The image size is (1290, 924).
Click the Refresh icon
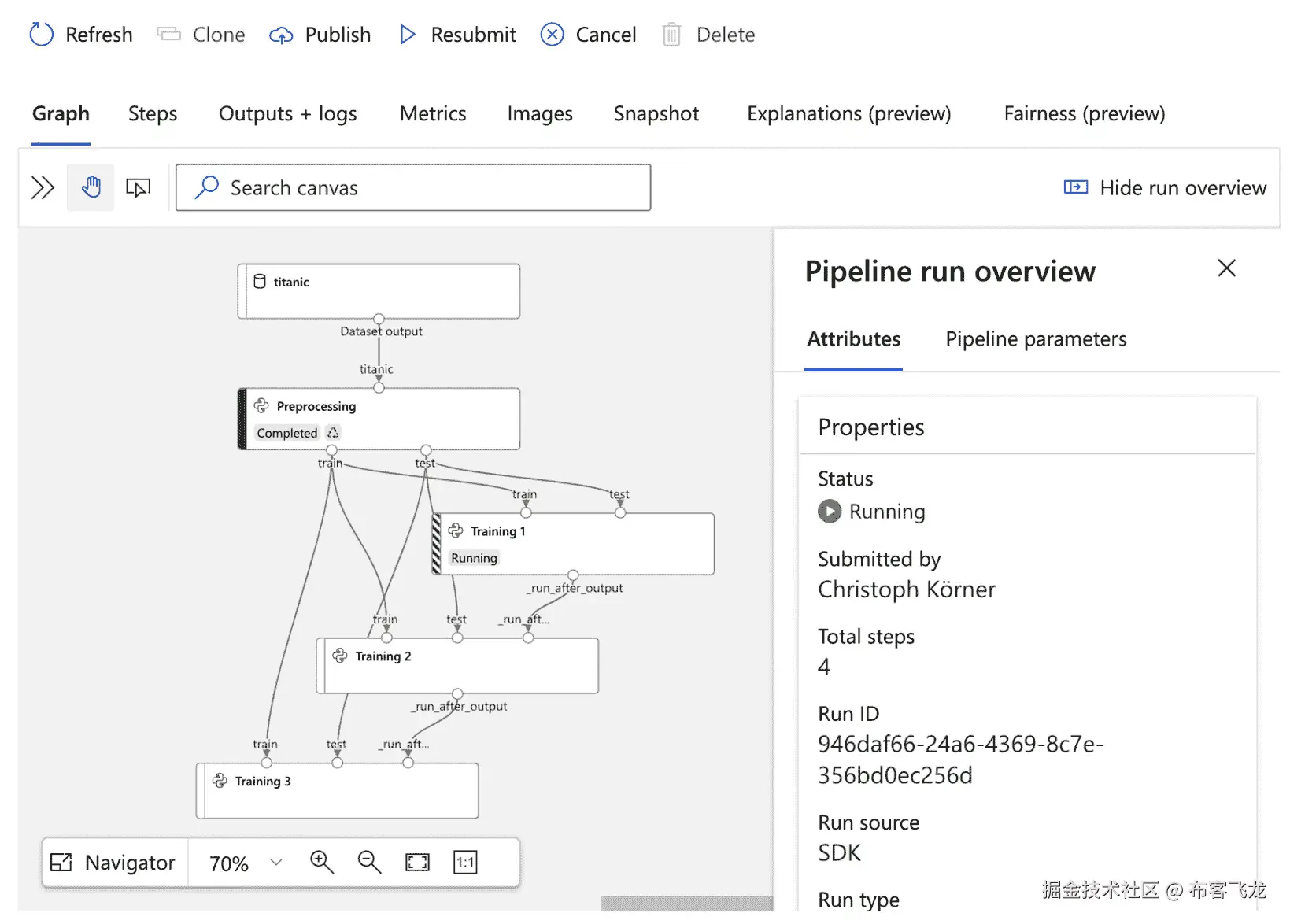42,35
